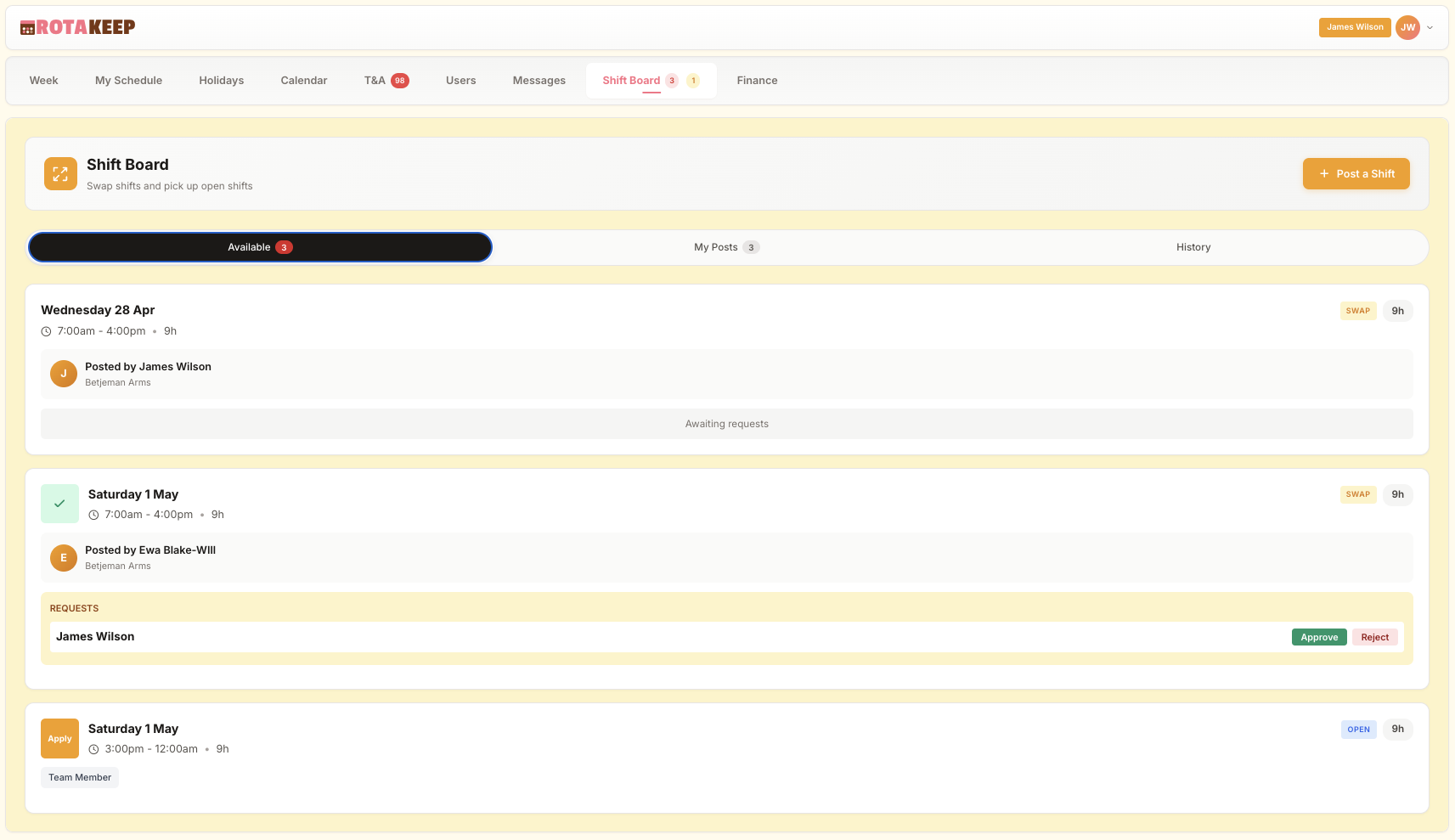Click Posted by Ewa Blake-Will text
The width and height of the screenshot is (1455, 840).
coord(150,550)
